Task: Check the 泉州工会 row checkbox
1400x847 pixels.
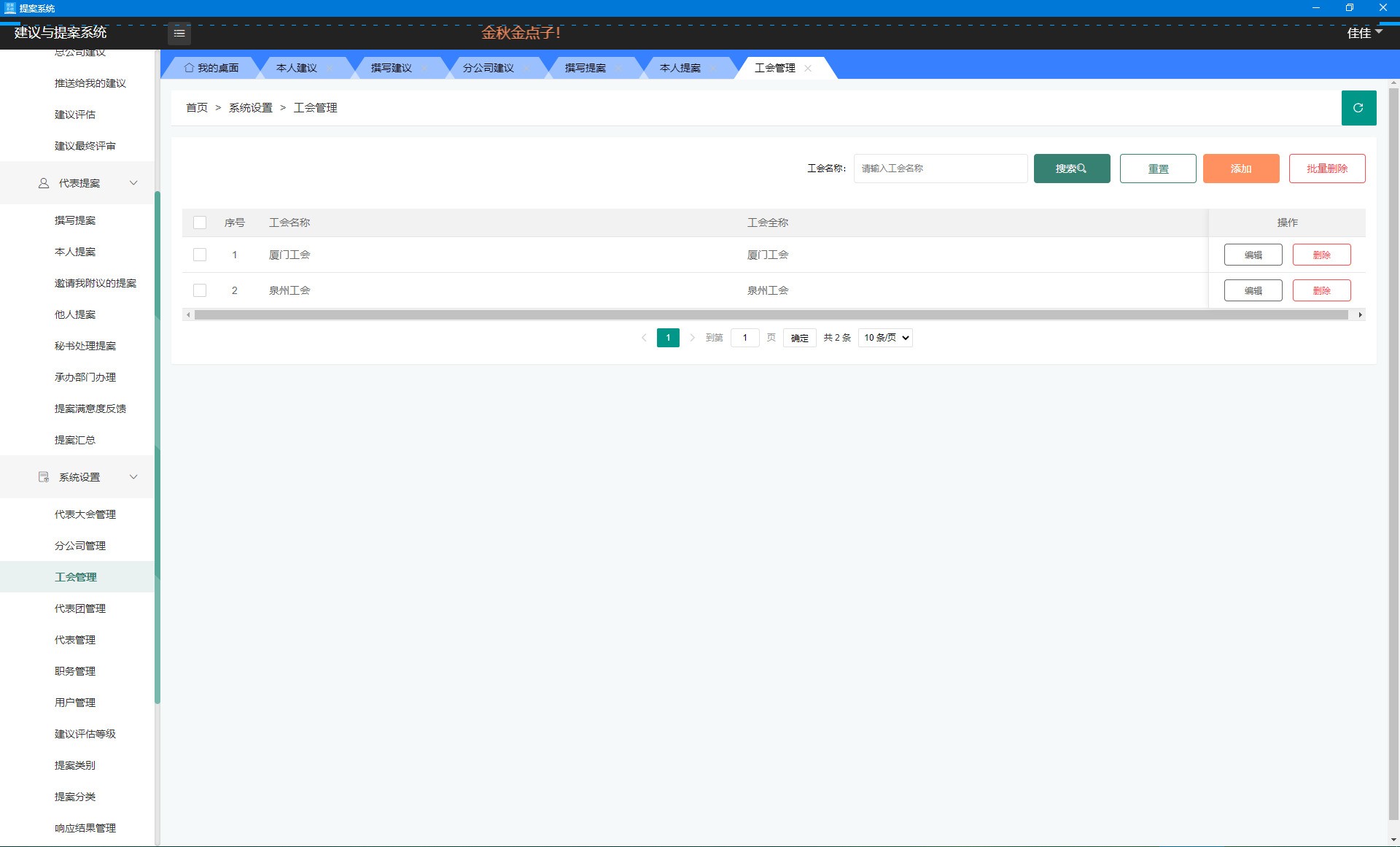Action: 200,290
